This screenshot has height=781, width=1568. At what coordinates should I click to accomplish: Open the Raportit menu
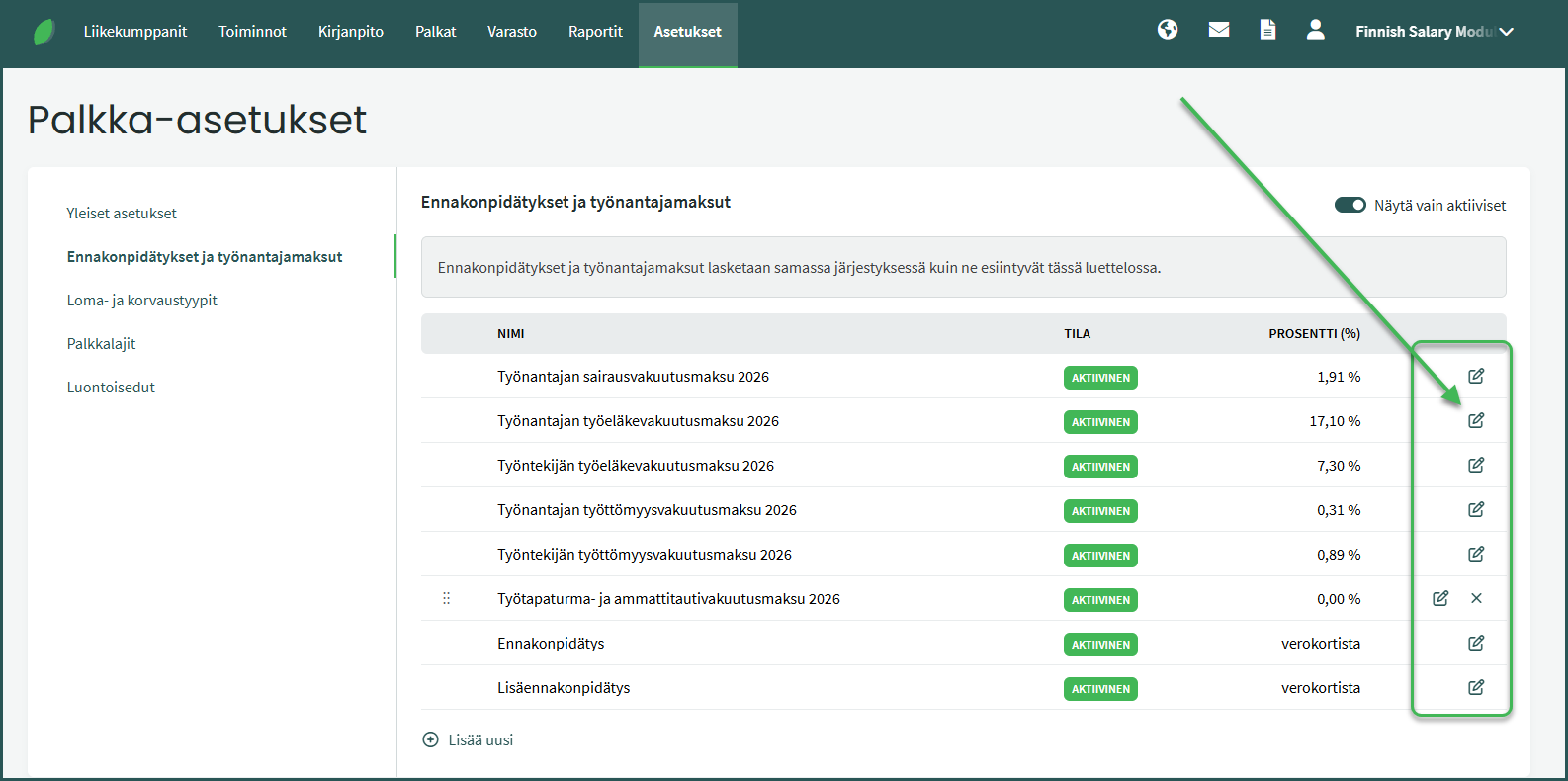(595, 32)
